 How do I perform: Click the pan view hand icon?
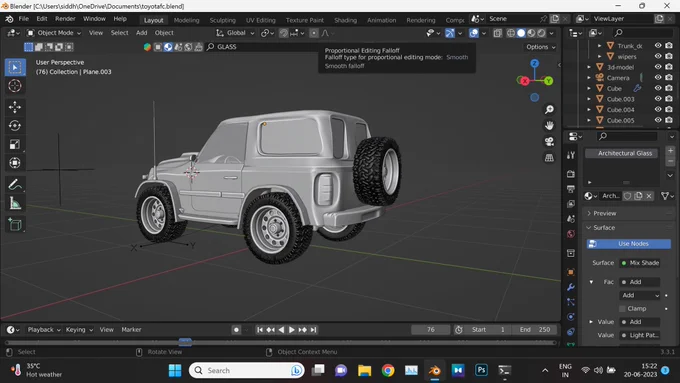(549, 125)
